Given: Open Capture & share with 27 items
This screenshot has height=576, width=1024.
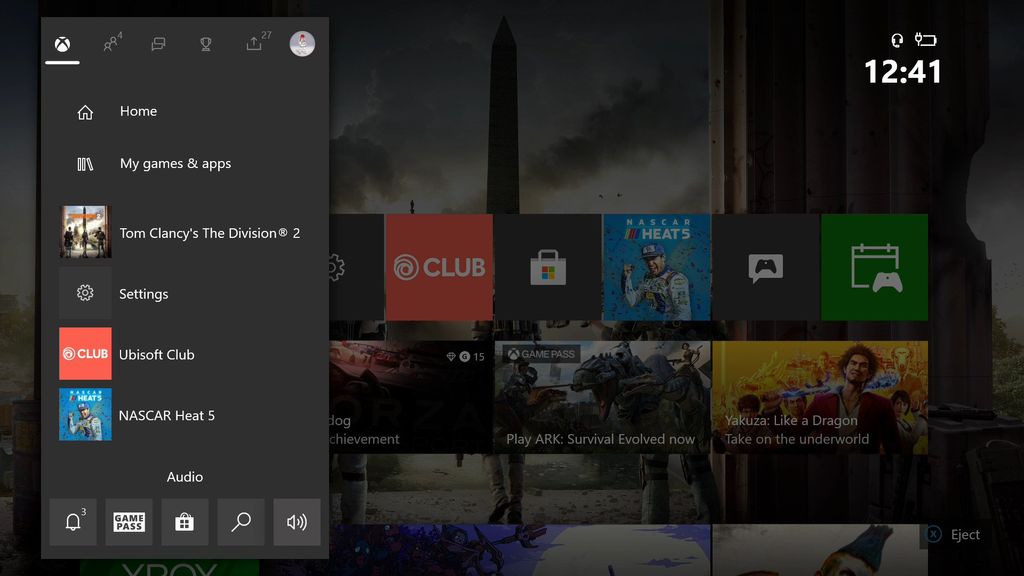Looking at the screenshot, I should [x=252, y=44].
